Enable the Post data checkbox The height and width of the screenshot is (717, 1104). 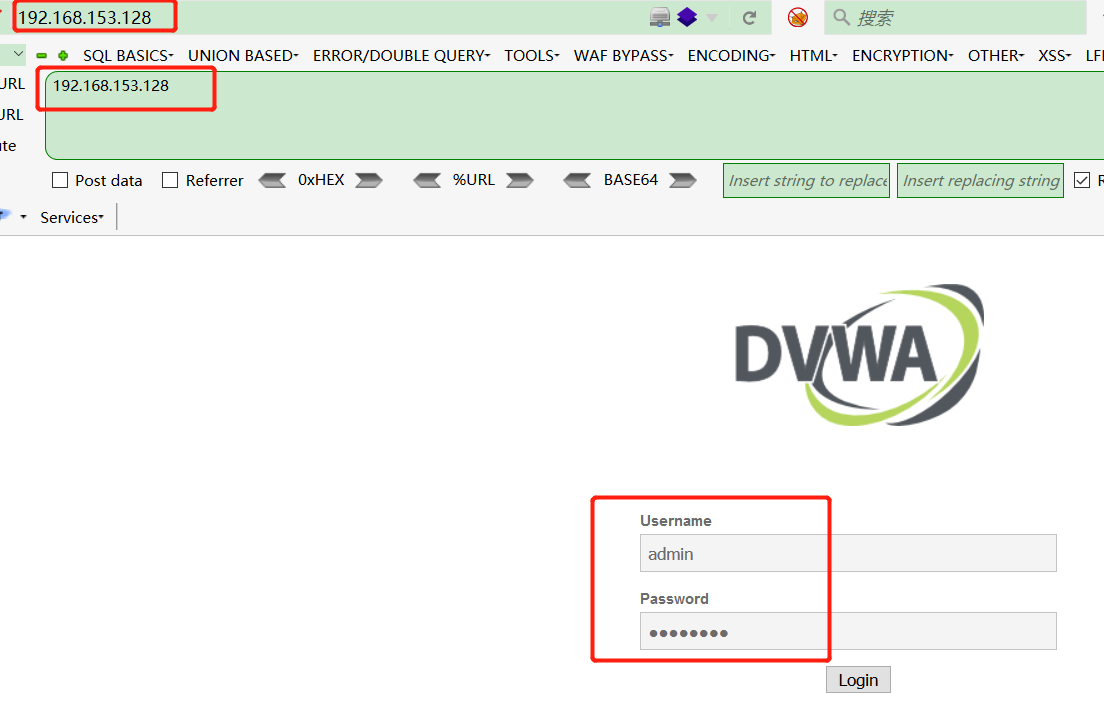(x=60, y=180)
